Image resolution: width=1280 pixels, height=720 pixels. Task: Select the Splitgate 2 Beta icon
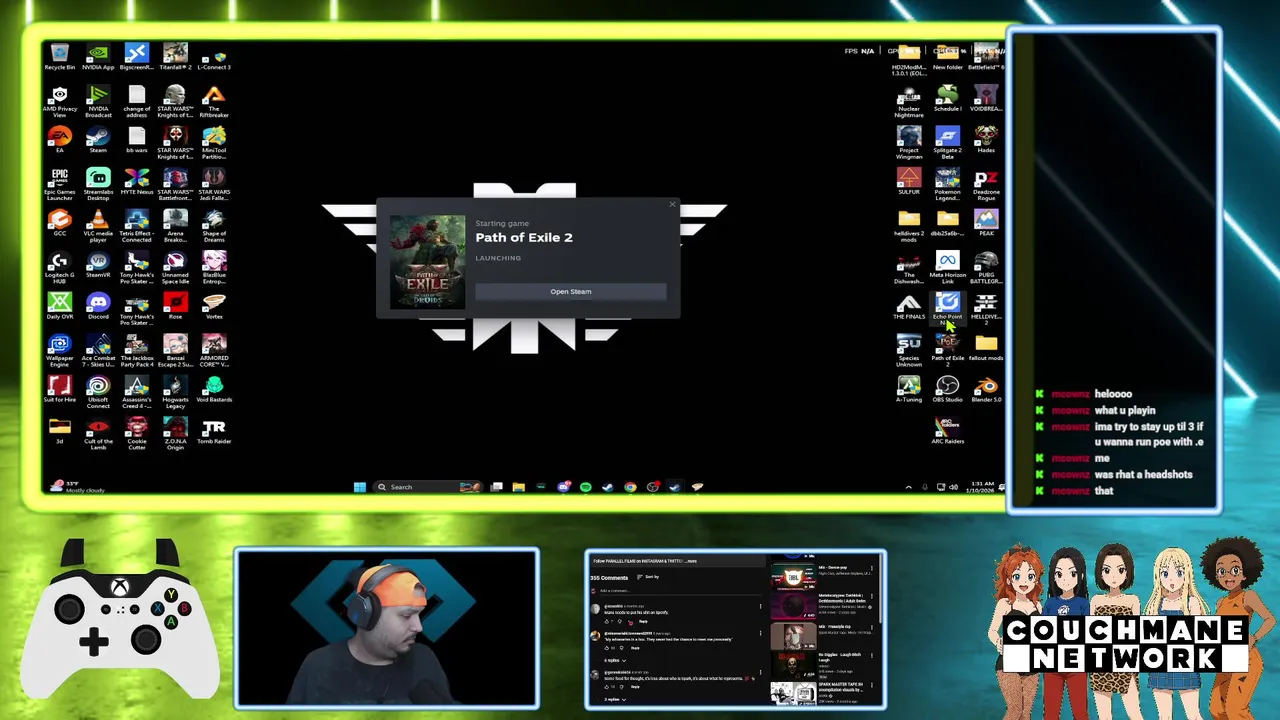[x=947, y=143]
